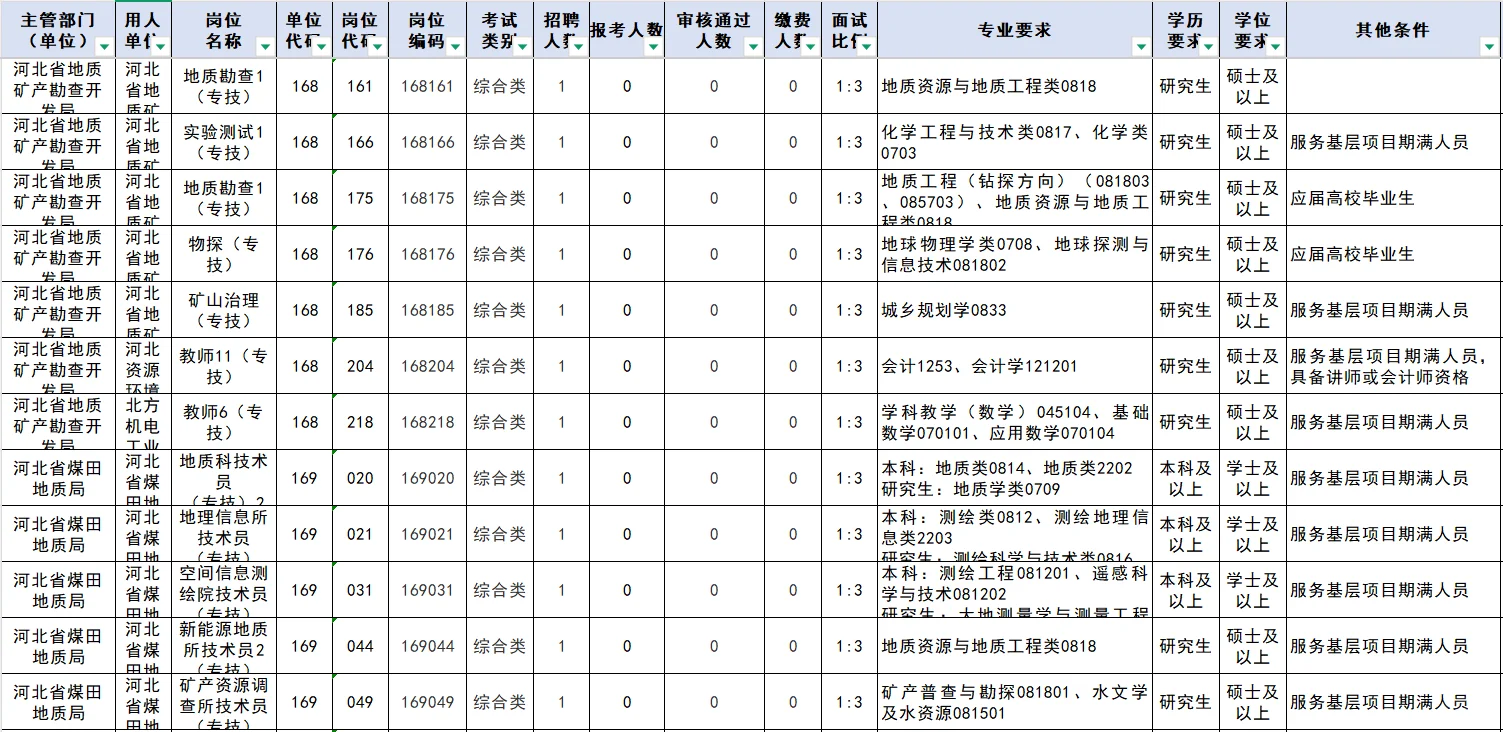Open the filter dropdown for 专业要求

coord(1140,45)
